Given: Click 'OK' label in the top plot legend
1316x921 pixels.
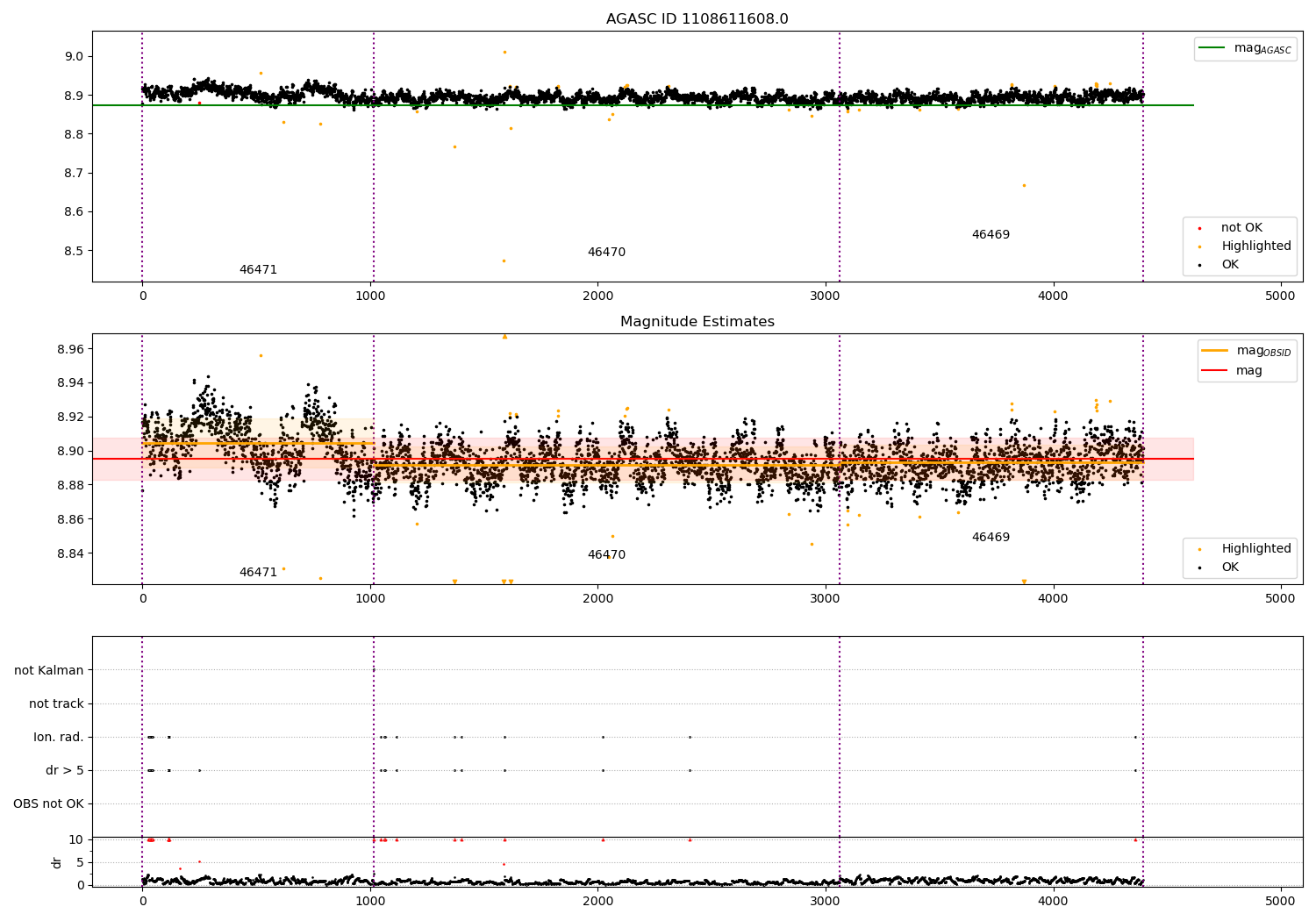Looking at the screenshot, I should [1230, 265].
